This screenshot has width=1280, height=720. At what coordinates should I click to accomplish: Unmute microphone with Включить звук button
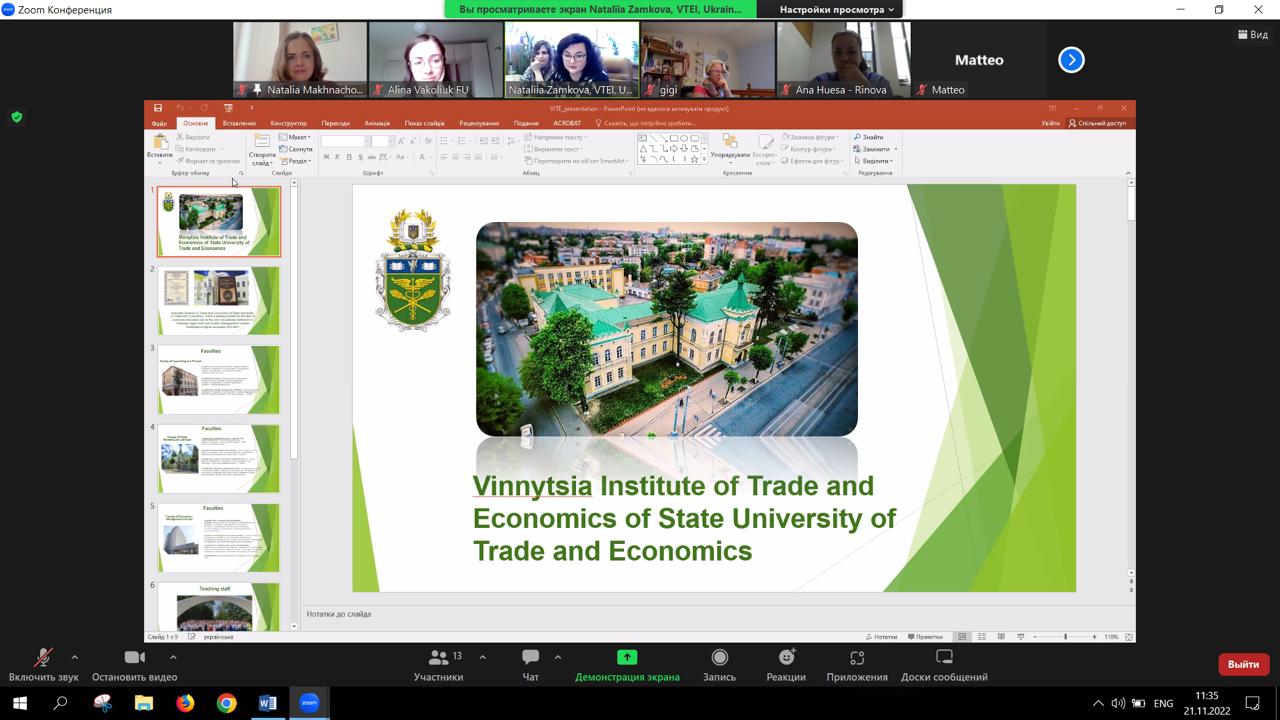coord(43,658)
